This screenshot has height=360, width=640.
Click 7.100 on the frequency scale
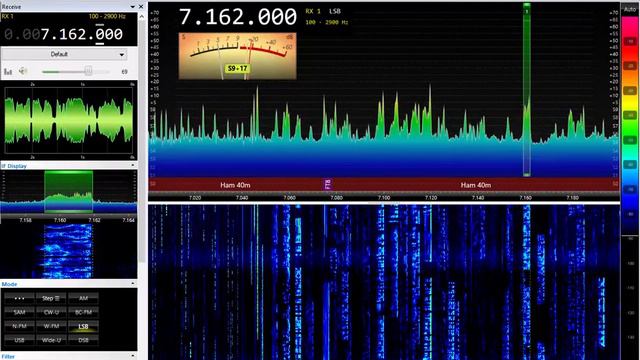point(384,198)
